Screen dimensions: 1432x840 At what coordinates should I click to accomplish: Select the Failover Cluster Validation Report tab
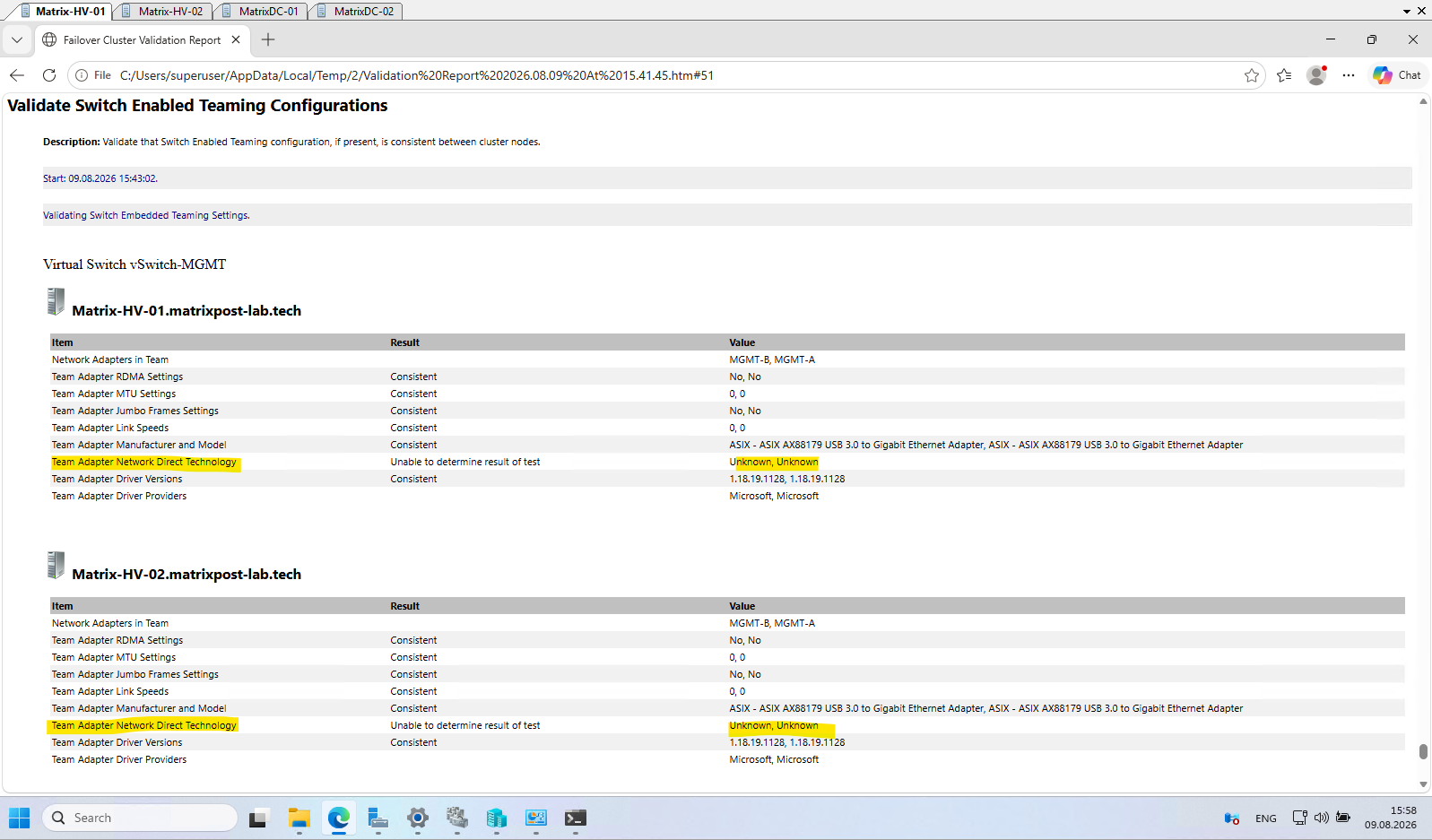point(142,39)
